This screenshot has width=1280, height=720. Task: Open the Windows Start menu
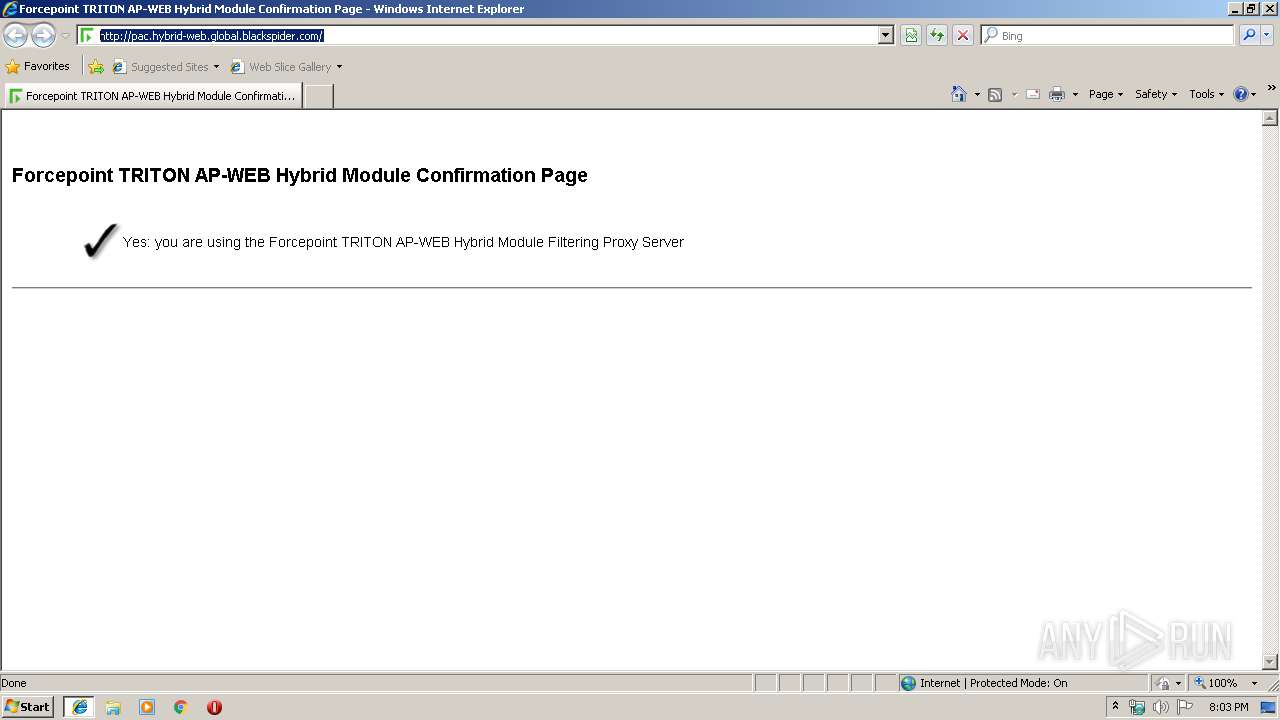28,707
